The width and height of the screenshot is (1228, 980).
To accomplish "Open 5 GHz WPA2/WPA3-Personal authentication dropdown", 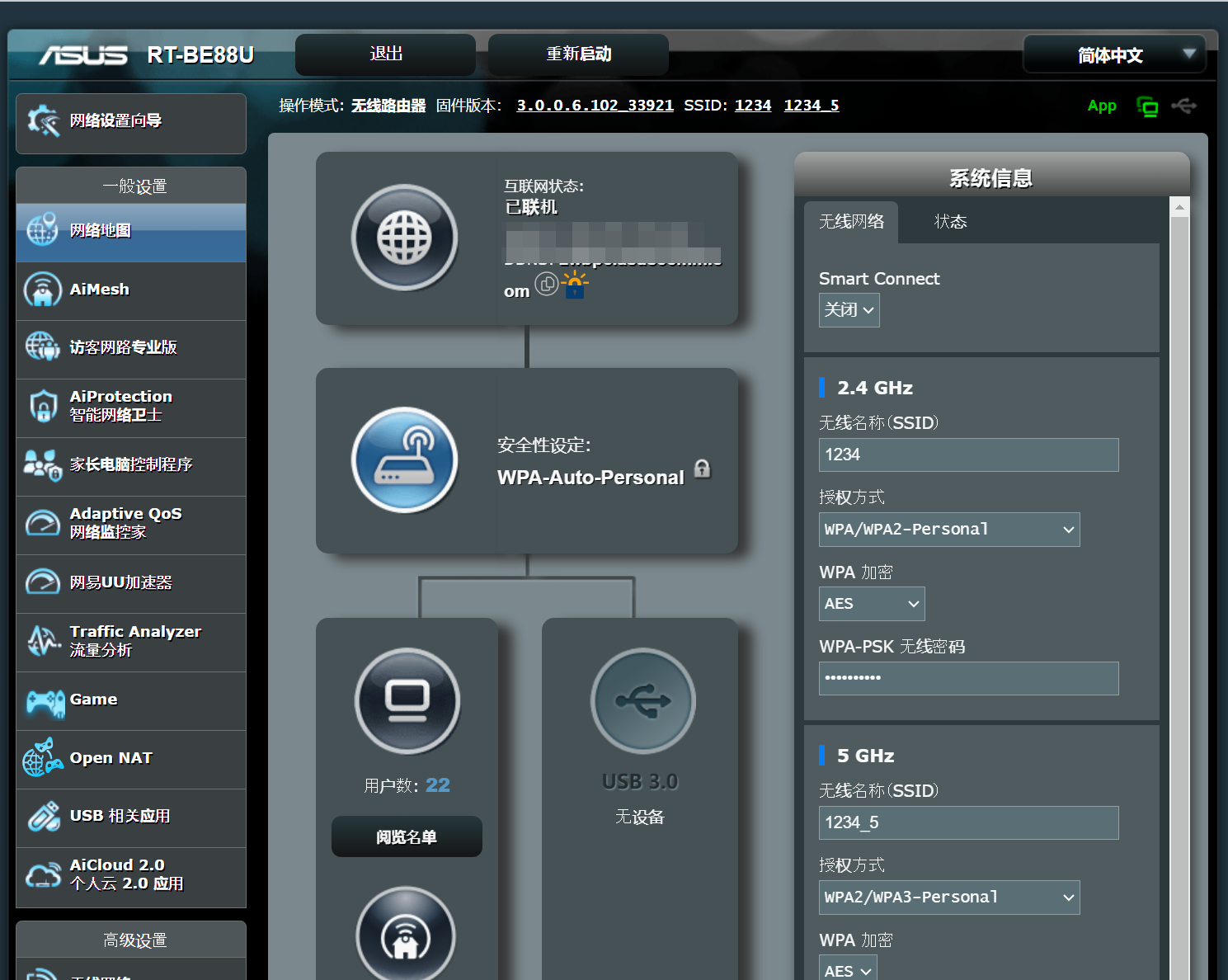I will point(949,898).
